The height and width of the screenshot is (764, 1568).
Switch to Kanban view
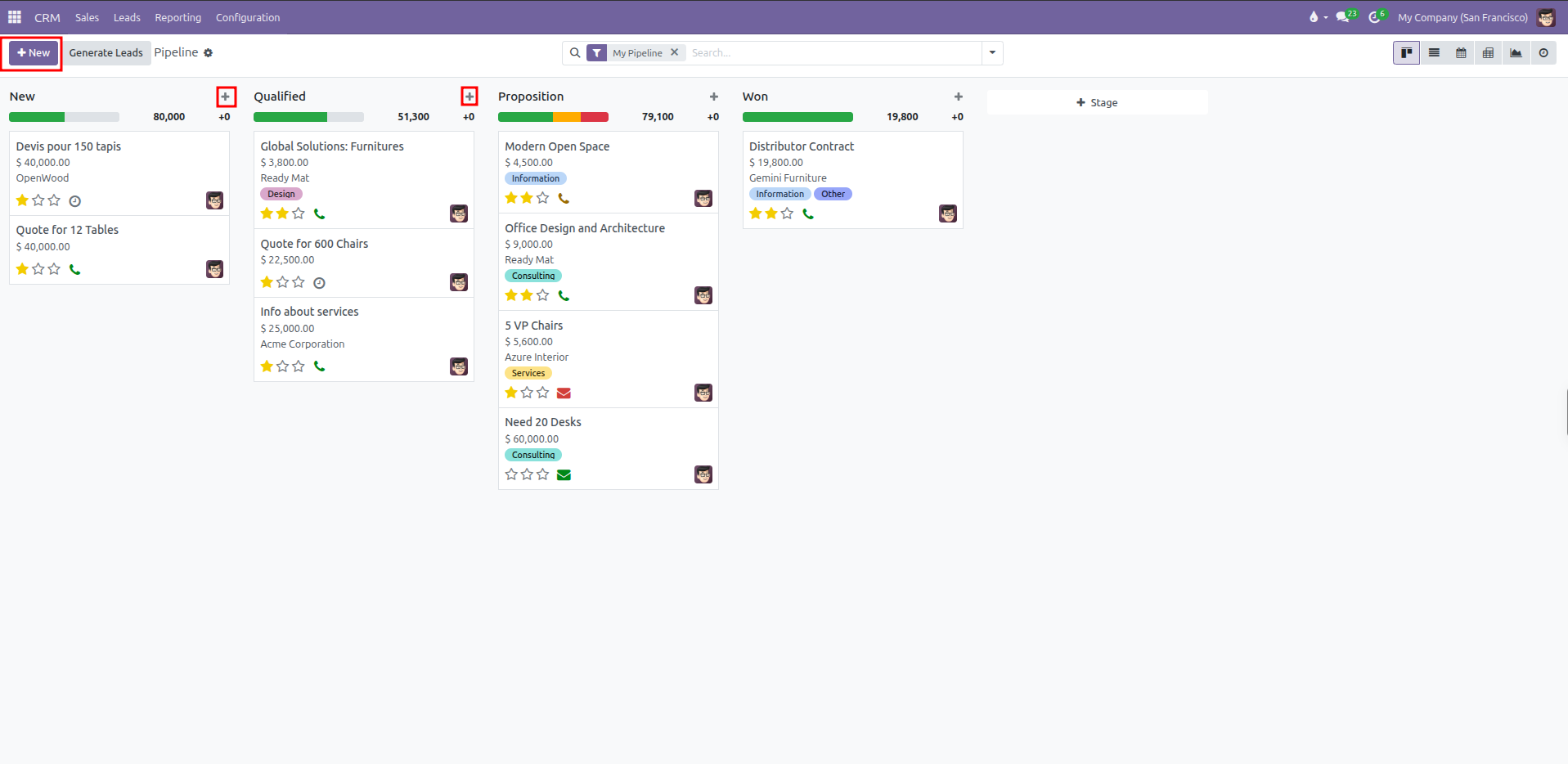pyautogui.click(x=1406, y=53)
